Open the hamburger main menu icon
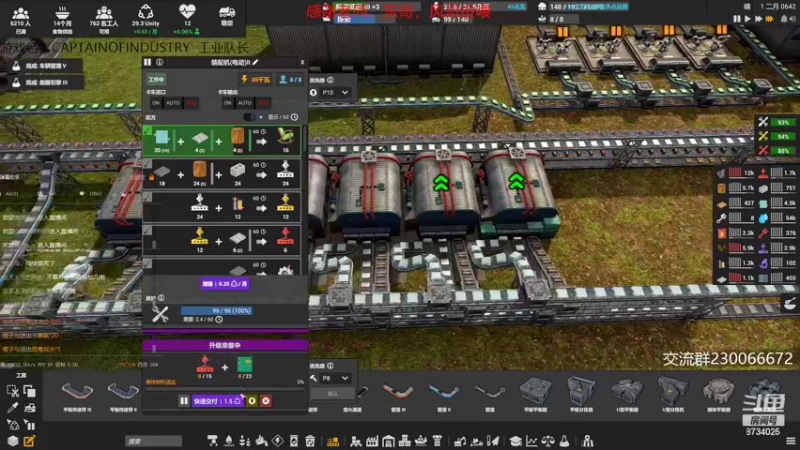Viewport: 800px width, 450px height. [790, 441]
